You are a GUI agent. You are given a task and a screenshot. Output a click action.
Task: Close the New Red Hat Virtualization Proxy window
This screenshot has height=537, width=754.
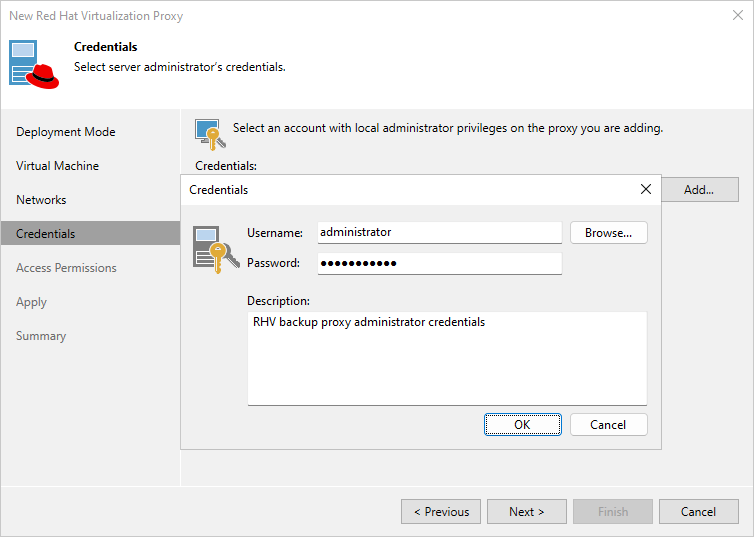pyautogui.click(x=738, y=16)
